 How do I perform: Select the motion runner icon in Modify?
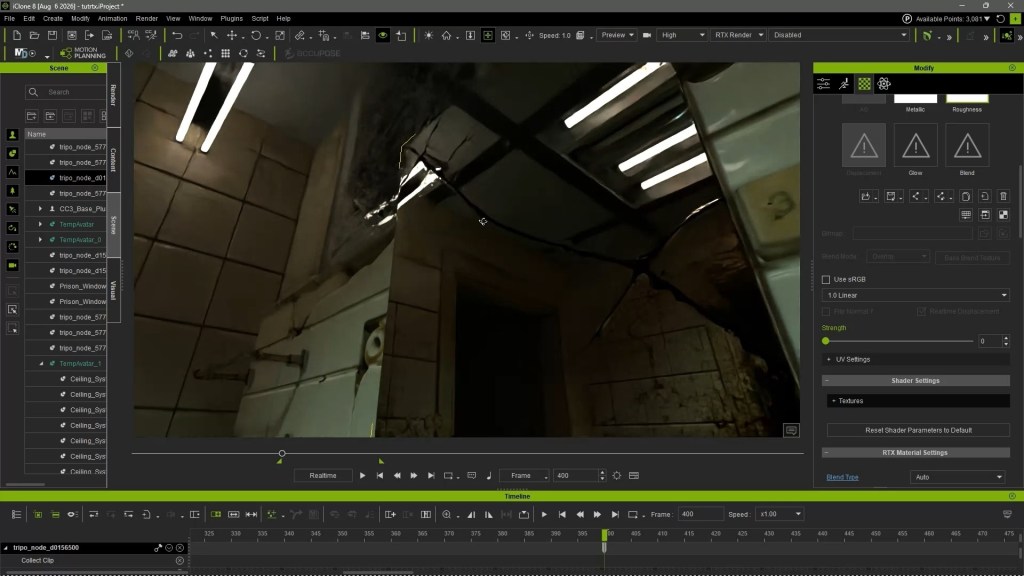(x=844, y=84)
